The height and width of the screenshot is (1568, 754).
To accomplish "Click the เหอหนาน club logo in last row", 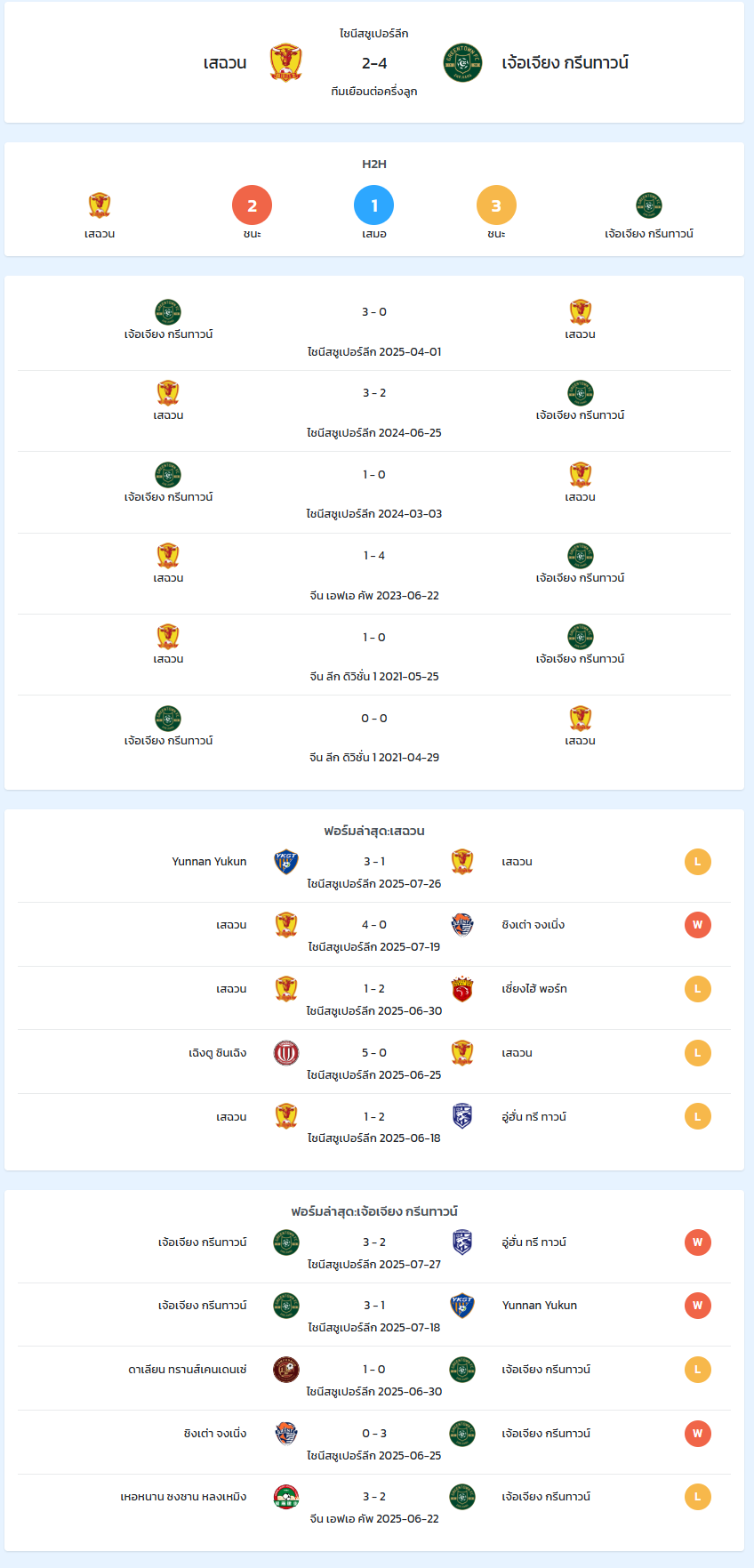I will pyautogui.click(x=286, y=1497).
